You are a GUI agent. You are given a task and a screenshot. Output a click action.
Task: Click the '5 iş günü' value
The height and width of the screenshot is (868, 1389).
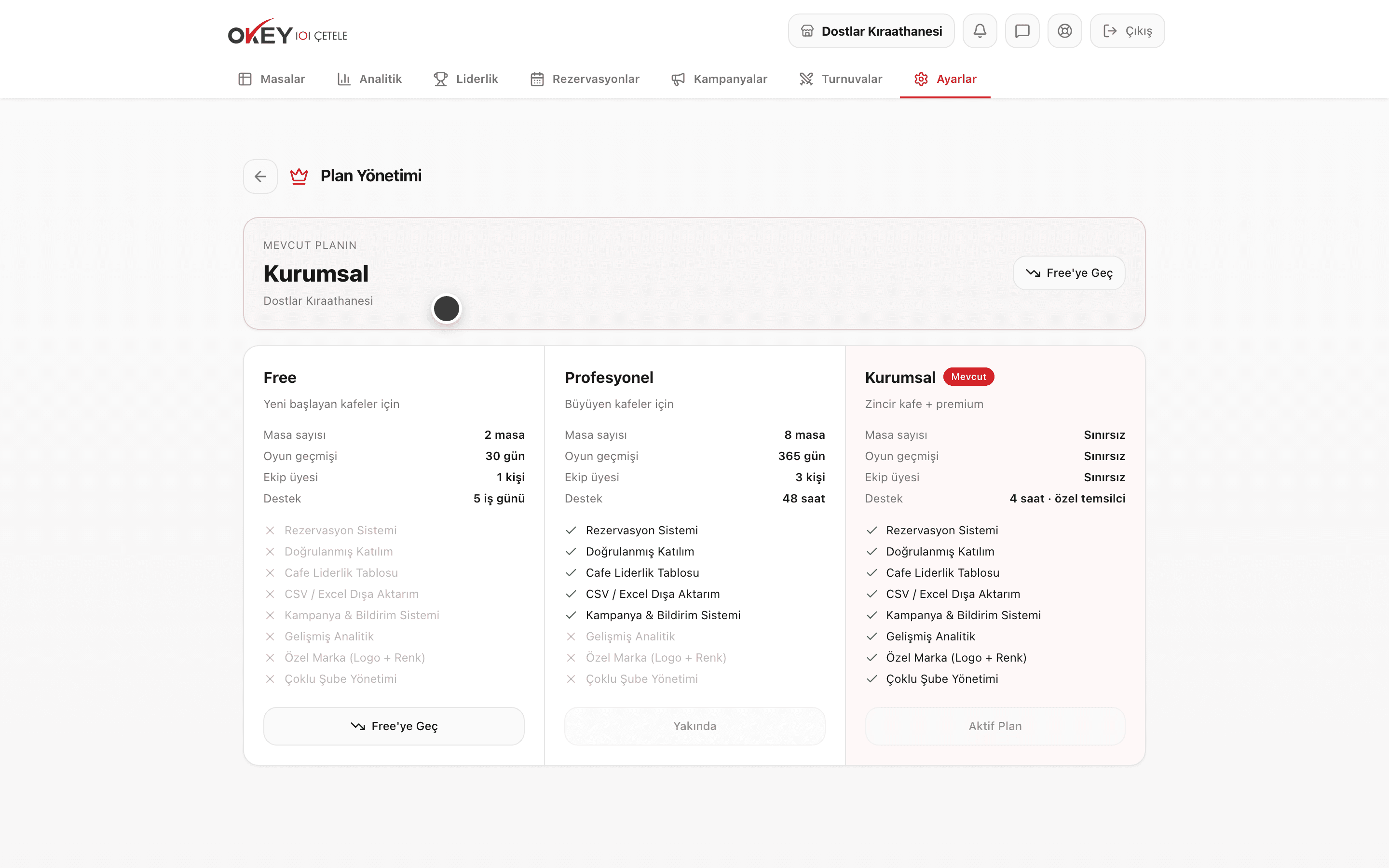[499, 499]
